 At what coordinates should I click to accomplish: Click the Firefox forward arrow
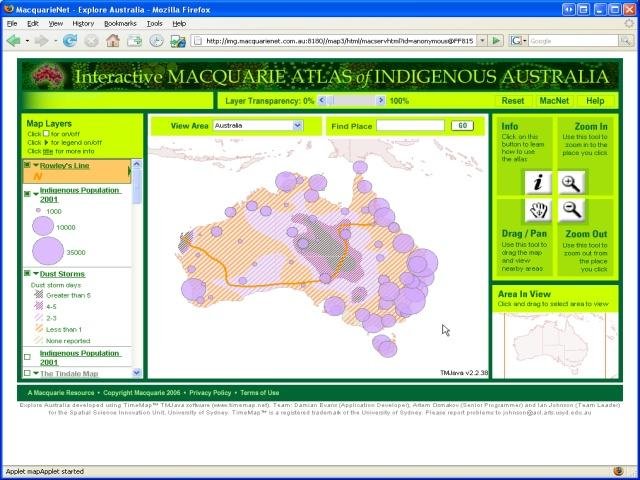coord(42,41)
